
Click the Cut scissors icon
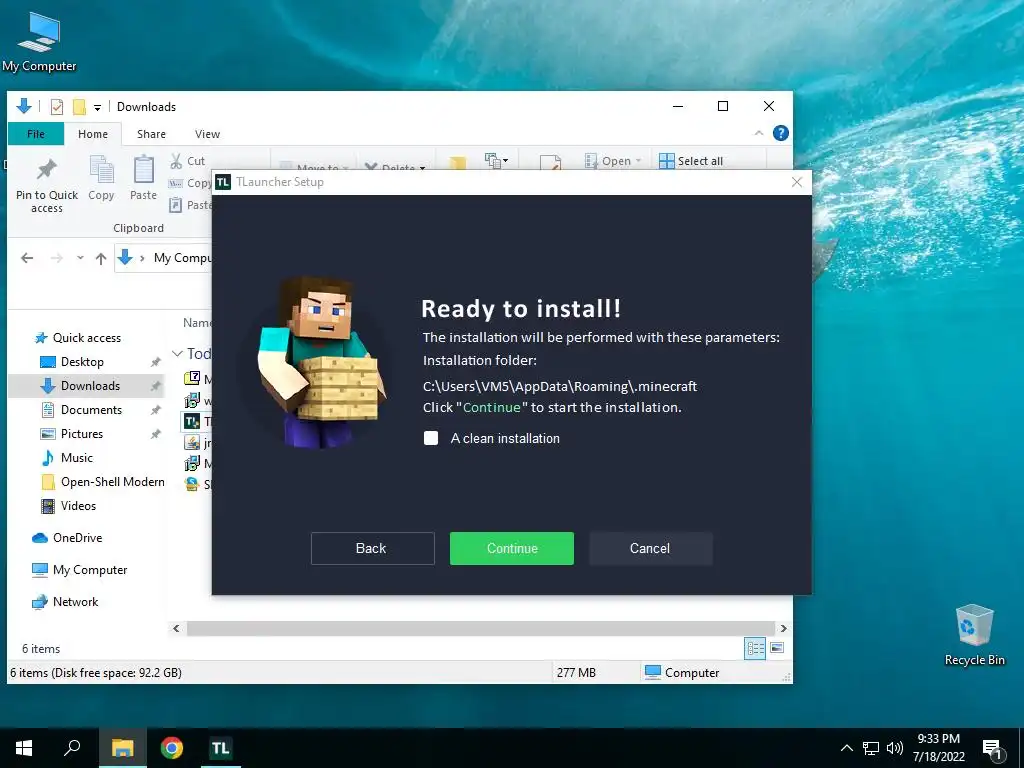(176, 161)
